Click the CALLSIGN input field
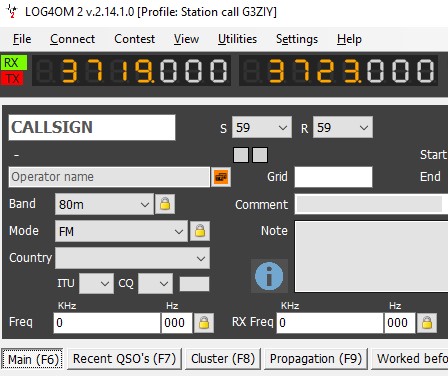The width and height of the screenshot is (448, 376). click(x=92, y=127)
